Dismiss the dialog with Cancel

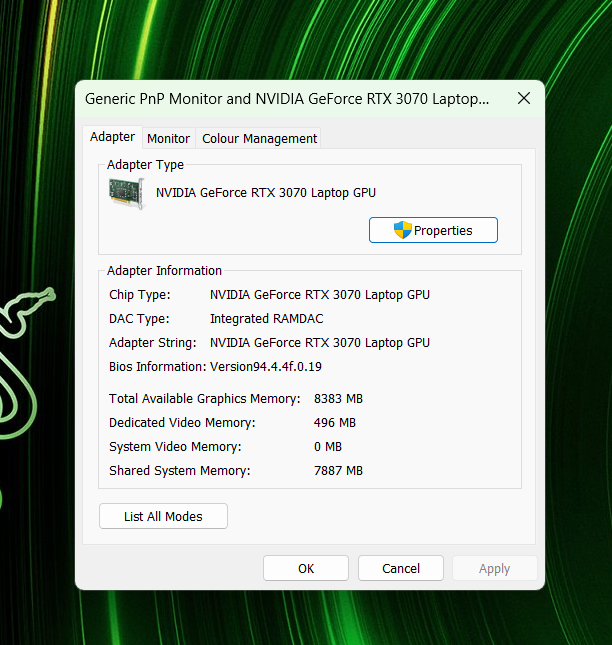(401, 568)
